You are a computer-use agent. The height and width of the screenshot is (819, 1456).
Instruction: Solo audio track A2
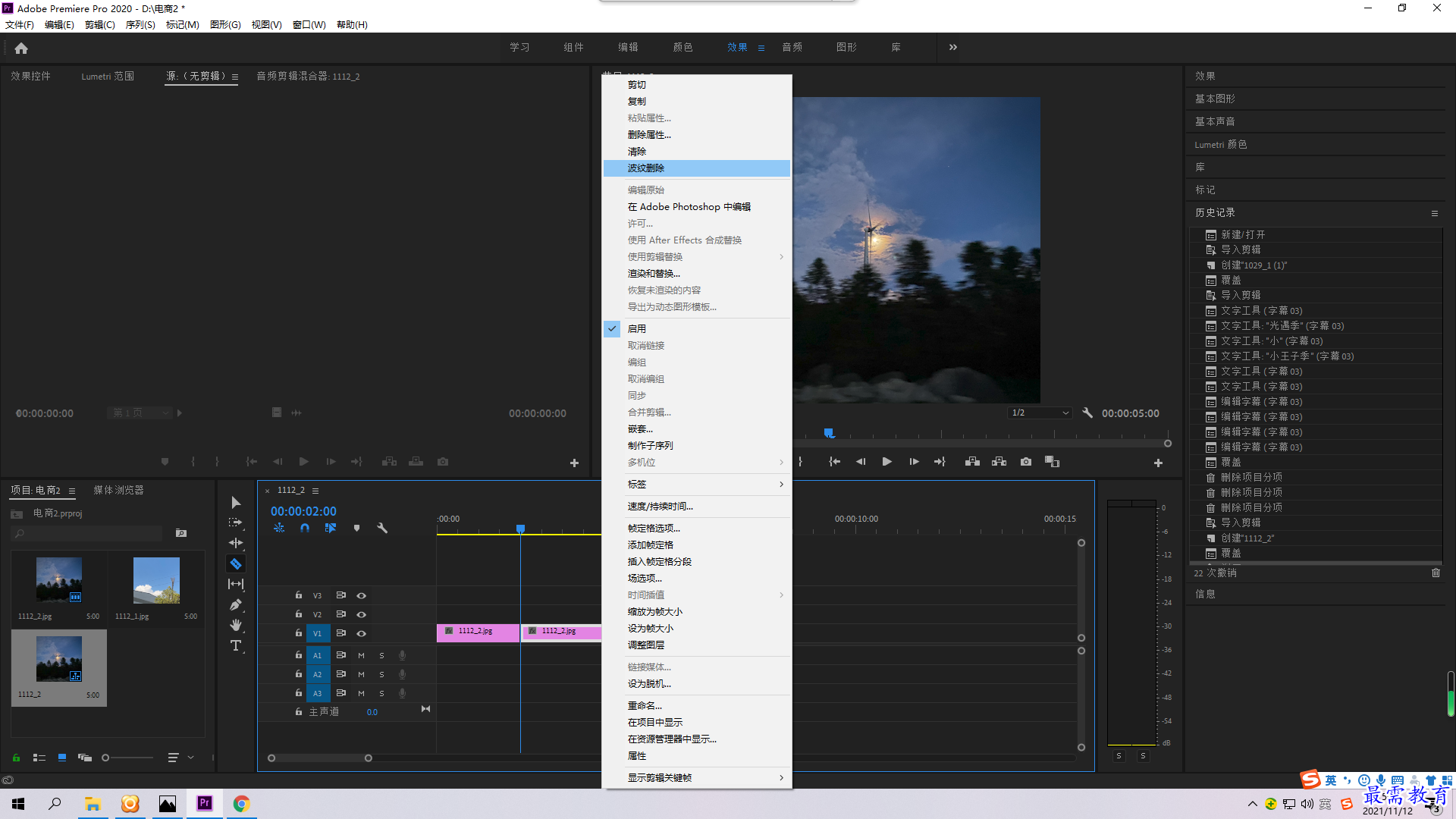pos(381,674)
